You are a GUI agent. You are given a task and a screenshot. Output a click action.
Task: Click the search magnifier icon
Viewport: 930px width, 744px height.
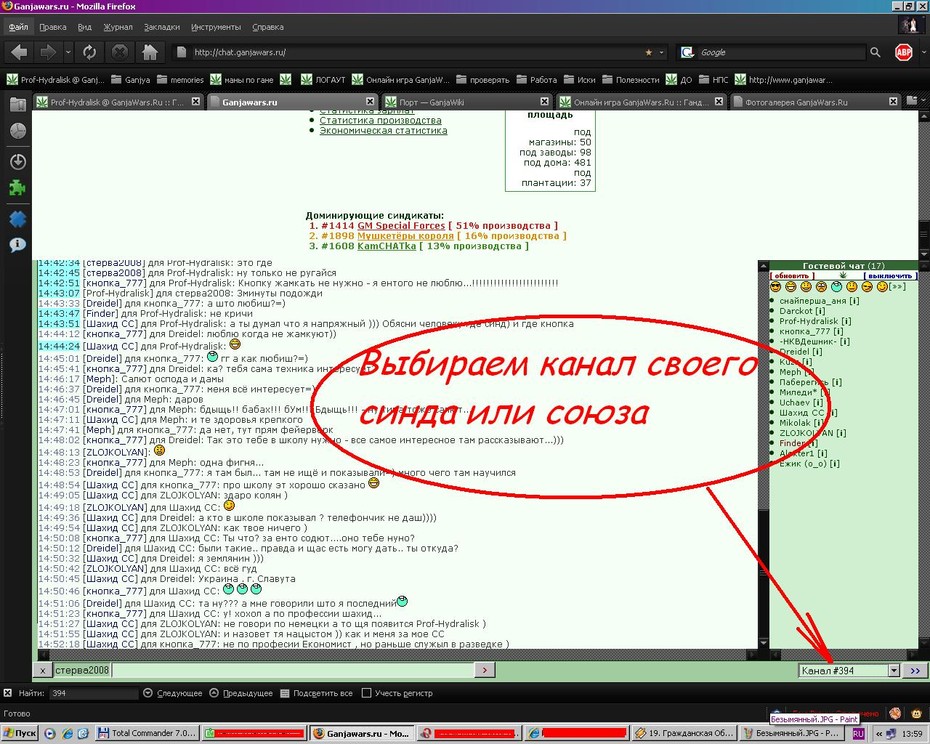pos(875,52)
